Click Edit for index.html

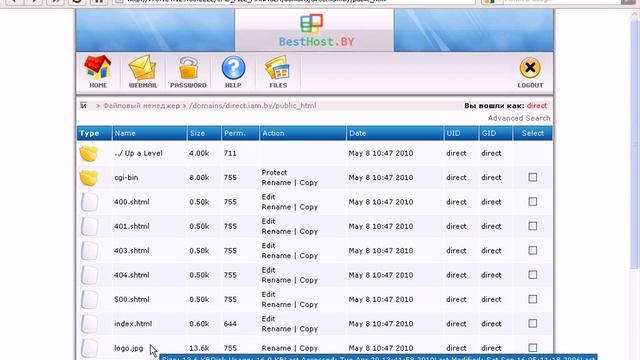(268, 319)
